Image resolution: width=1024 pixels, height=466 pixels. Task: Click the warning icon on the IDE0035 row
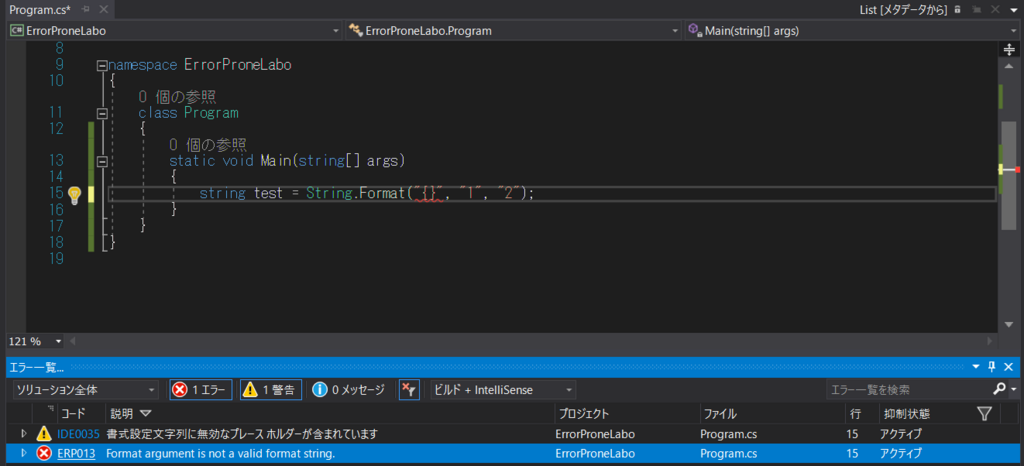44,433
